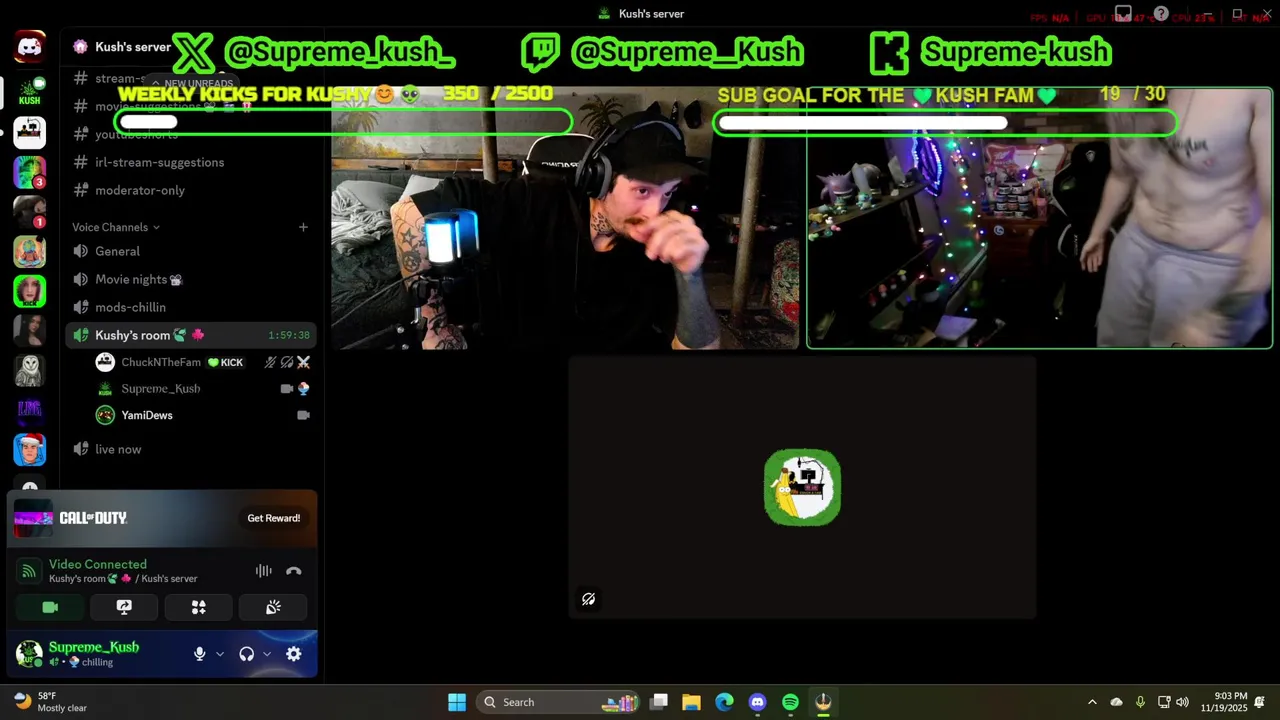Open the signal strength connection icon
The width and height of the screenshot is (1280, 720).
29,571
